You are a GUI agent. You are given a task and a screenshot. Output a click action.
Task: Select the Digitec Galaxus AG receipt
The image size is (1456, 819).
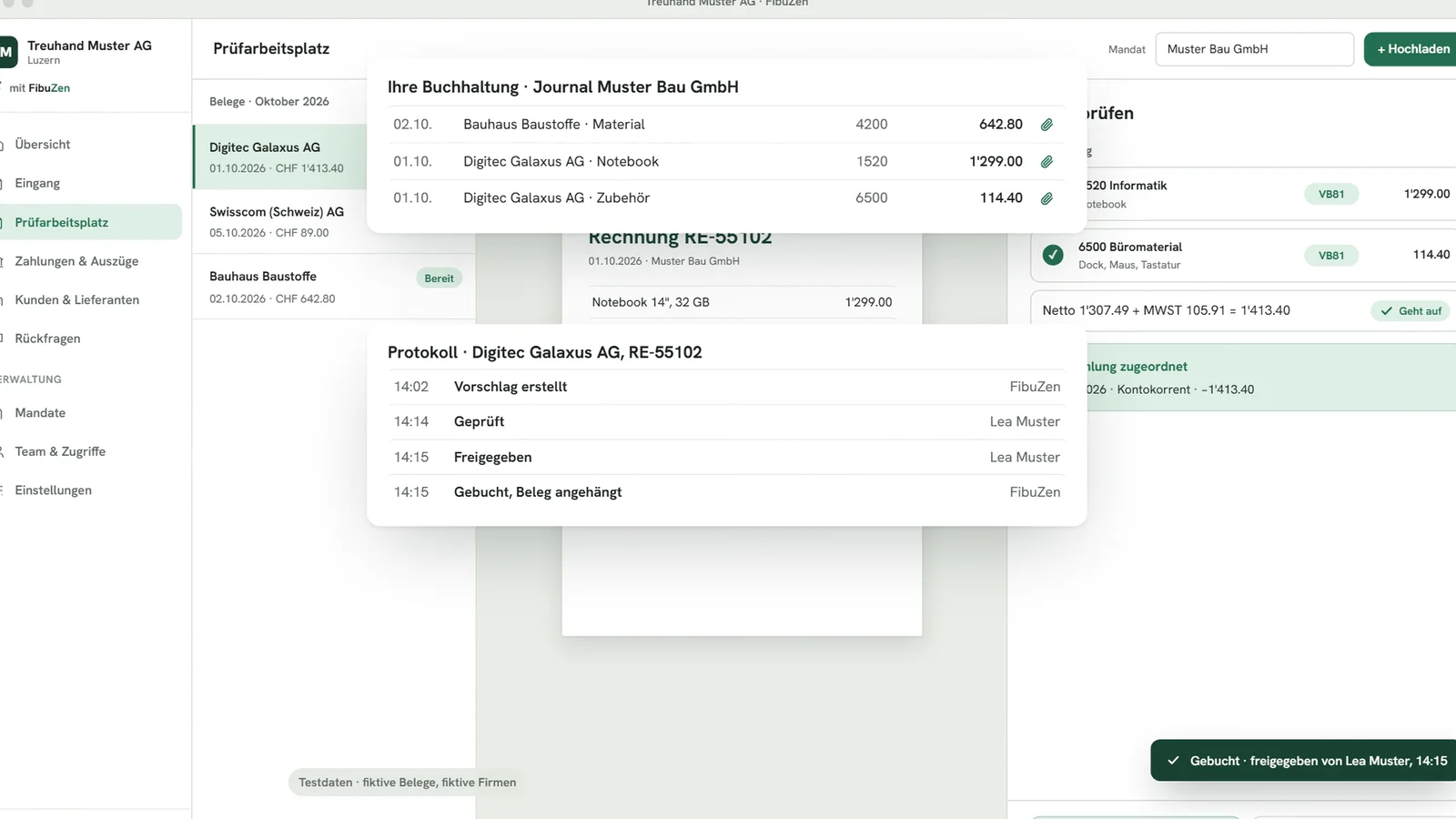pyautogui.click(x=280, y=157)
